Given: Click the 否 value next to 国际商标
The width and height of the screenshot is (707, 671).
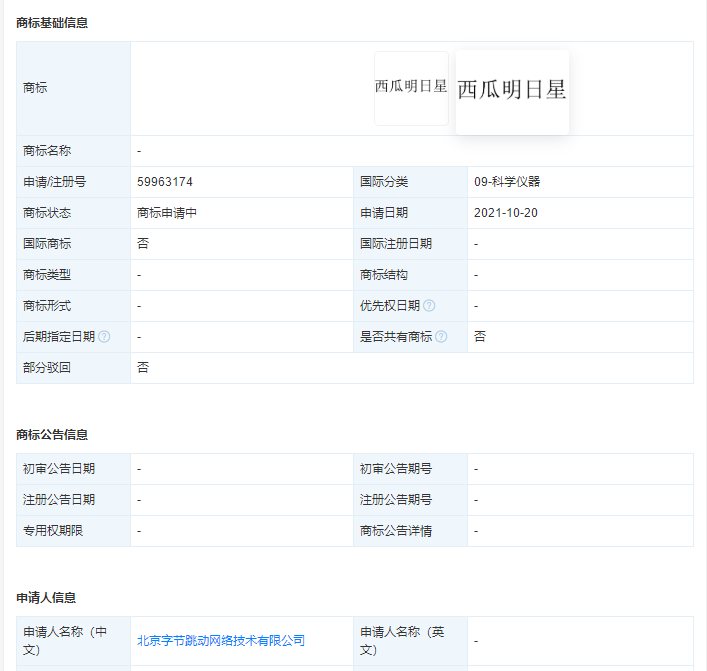Looking at the screenshot, I should pyautogui.click(x=143, y=244).
